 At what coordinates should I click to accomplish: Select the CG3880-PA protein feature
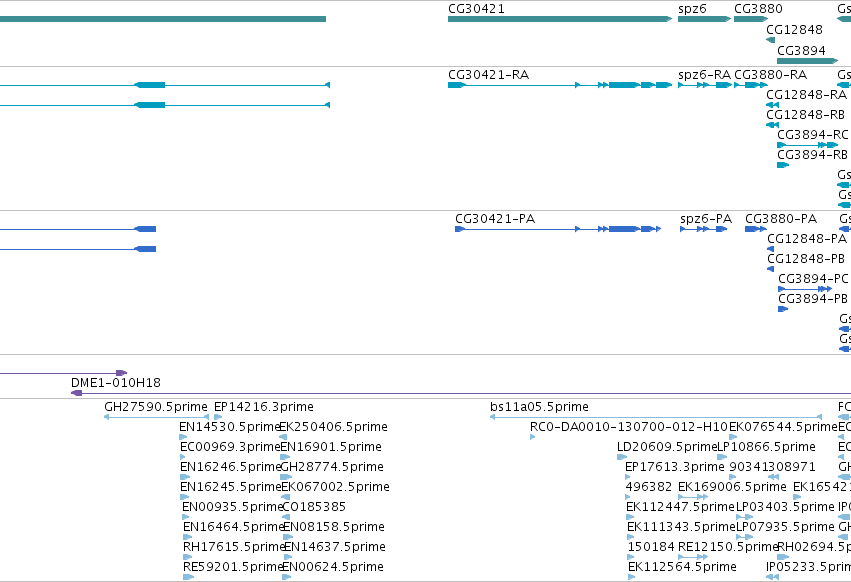pyautogui.click(x=756, y=229)
